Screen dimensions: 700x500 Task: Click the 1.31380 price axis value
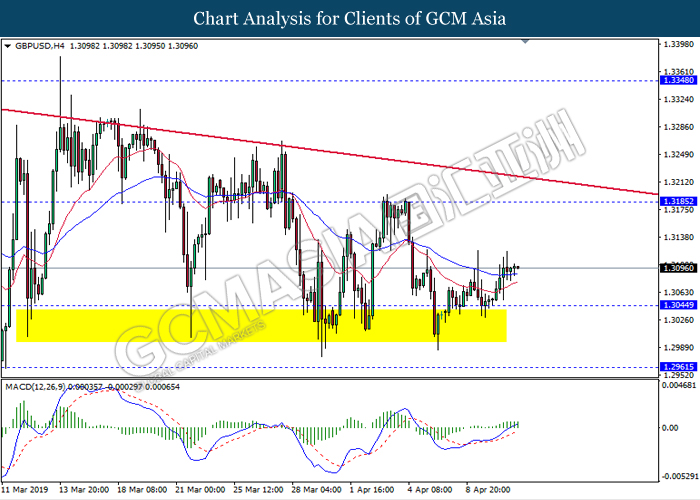tap(679, 238)
